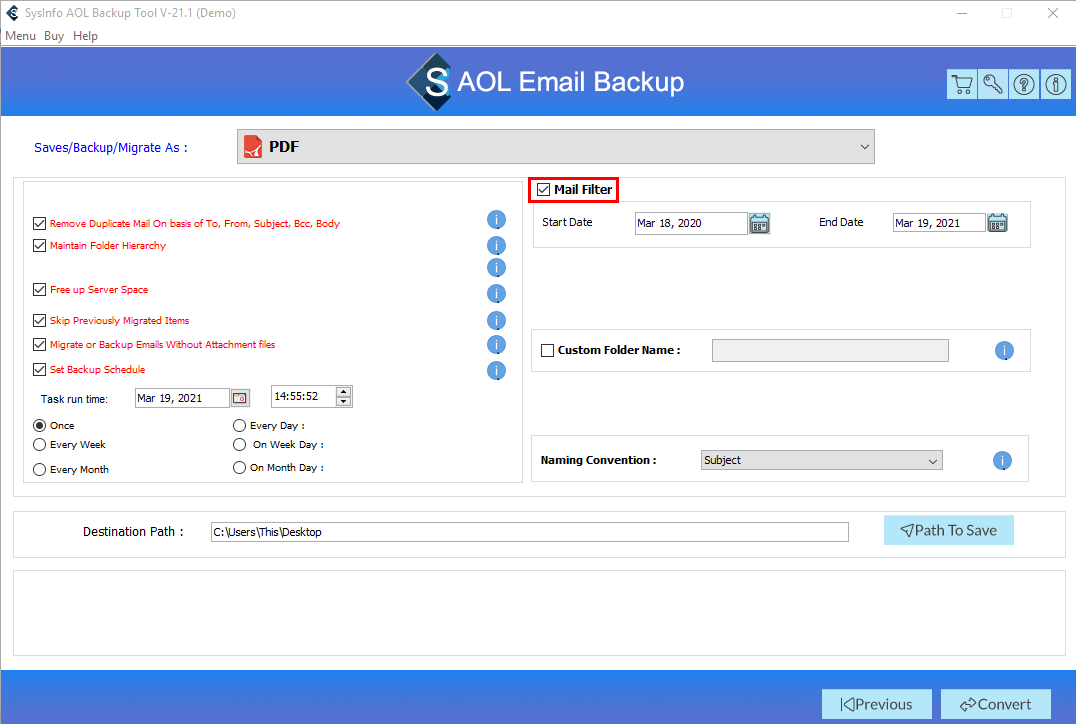
Task: Open the Task run time calendar icon
Action: point(240,398)
